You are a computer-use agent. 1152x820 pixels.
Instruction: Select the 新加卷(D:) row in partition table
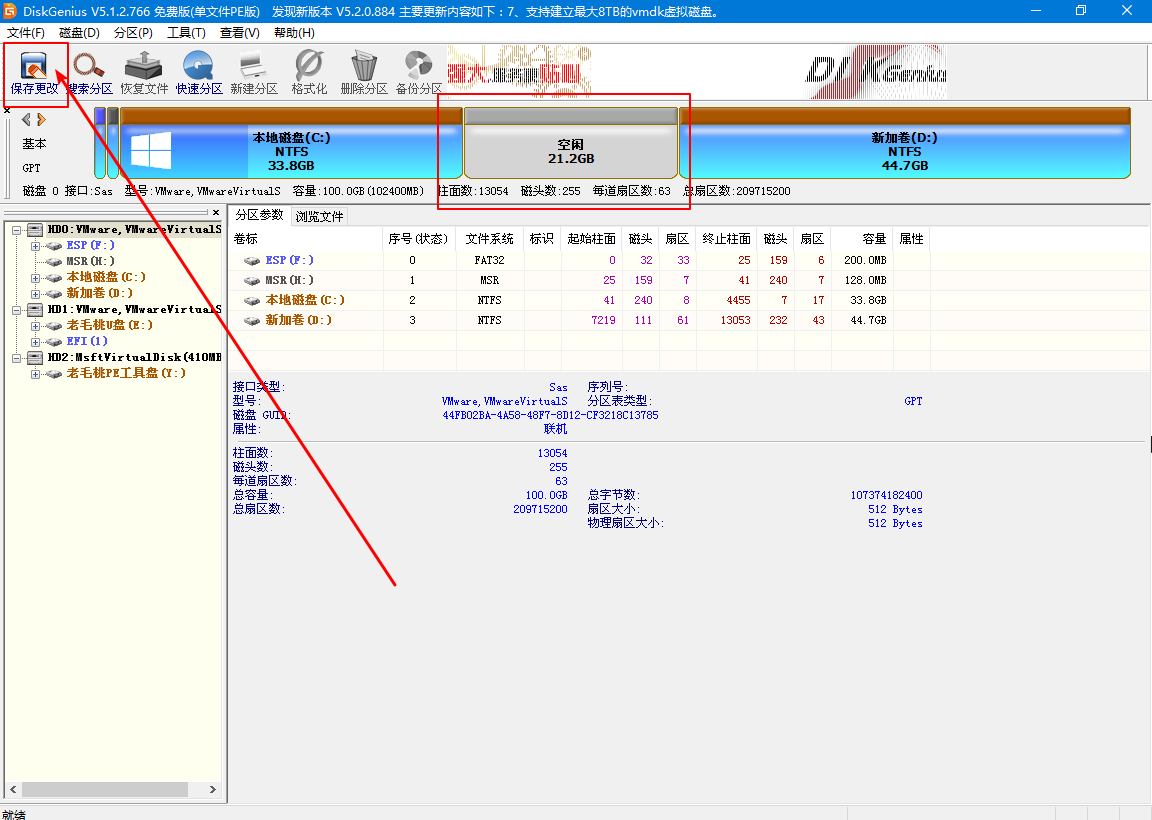(580, 320)
